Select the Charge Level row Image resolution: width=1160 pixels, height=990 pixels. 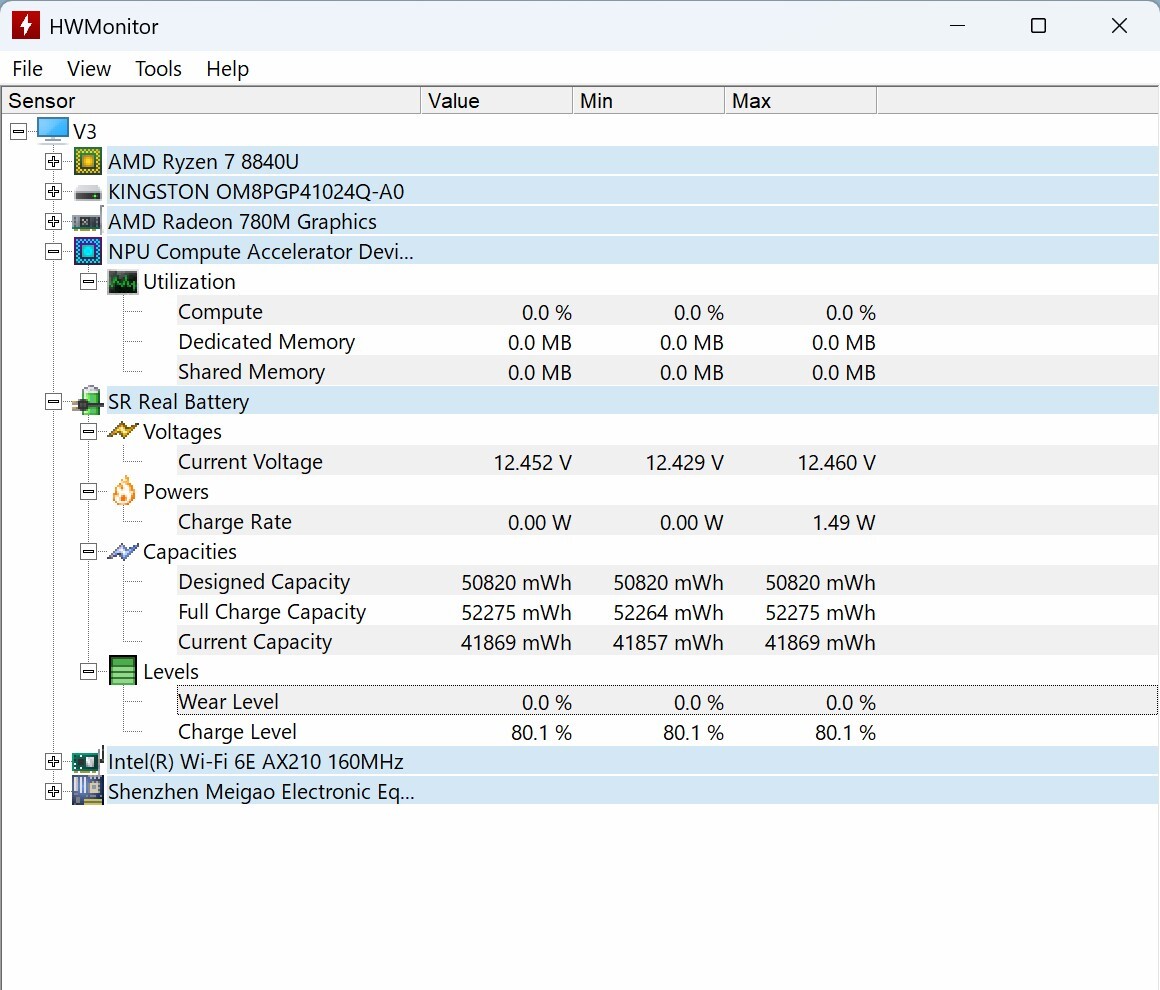coord(238,732)
